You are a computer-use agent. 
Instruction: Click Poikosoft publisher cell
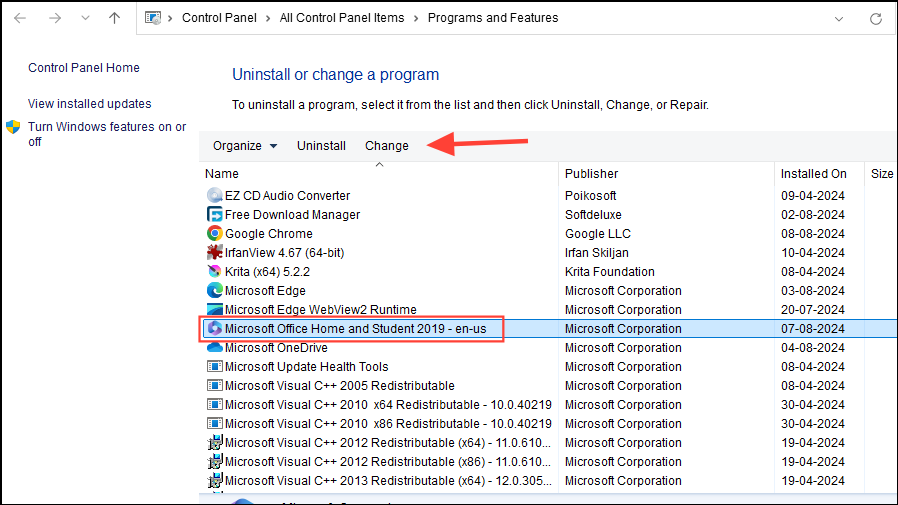pos(590,196)
